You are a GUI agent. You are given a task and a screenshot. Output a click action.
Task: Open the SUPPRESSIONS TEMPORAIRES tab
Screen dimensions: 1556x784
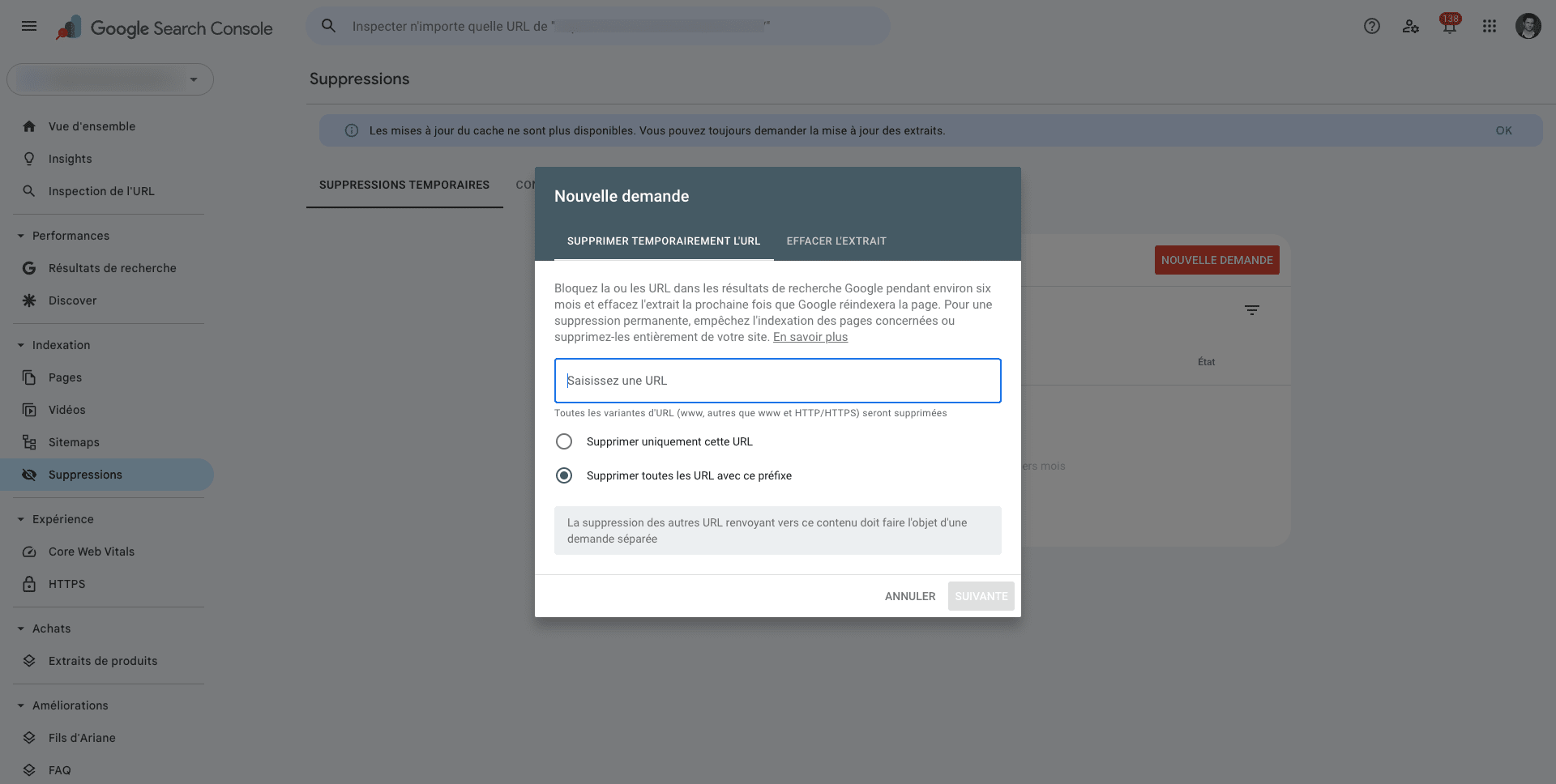point(404,185)
